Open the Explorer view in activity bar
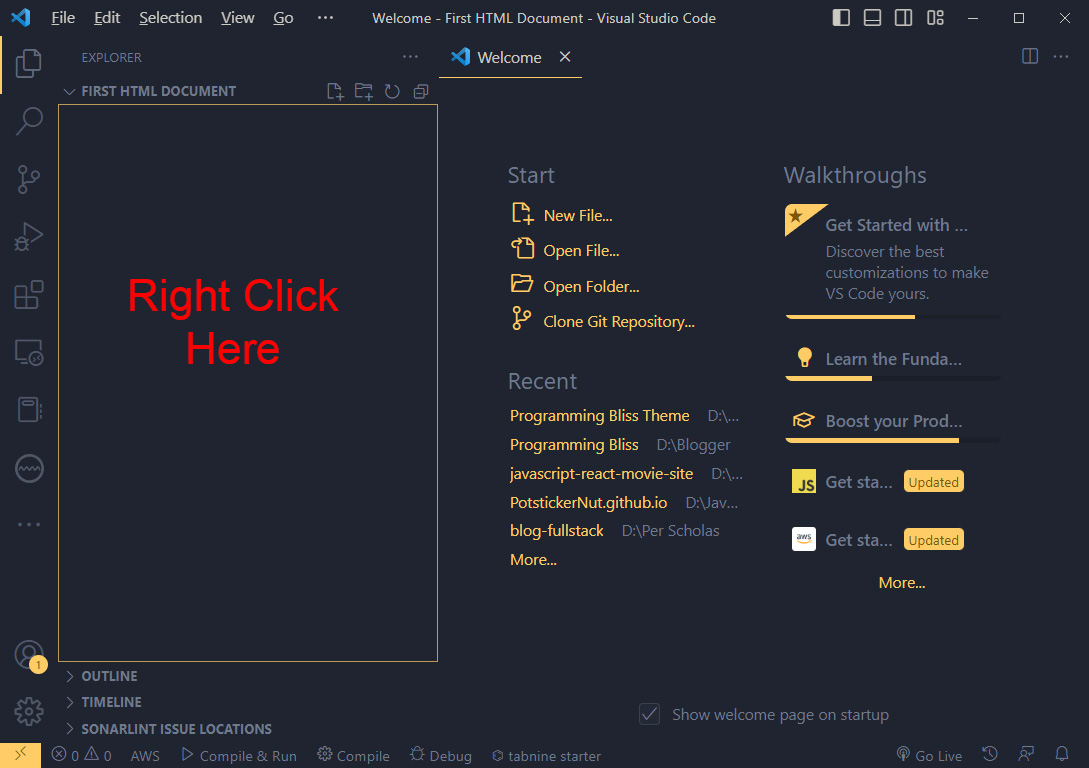Screen dimensions: 1089x768 (x=28, y=63)
